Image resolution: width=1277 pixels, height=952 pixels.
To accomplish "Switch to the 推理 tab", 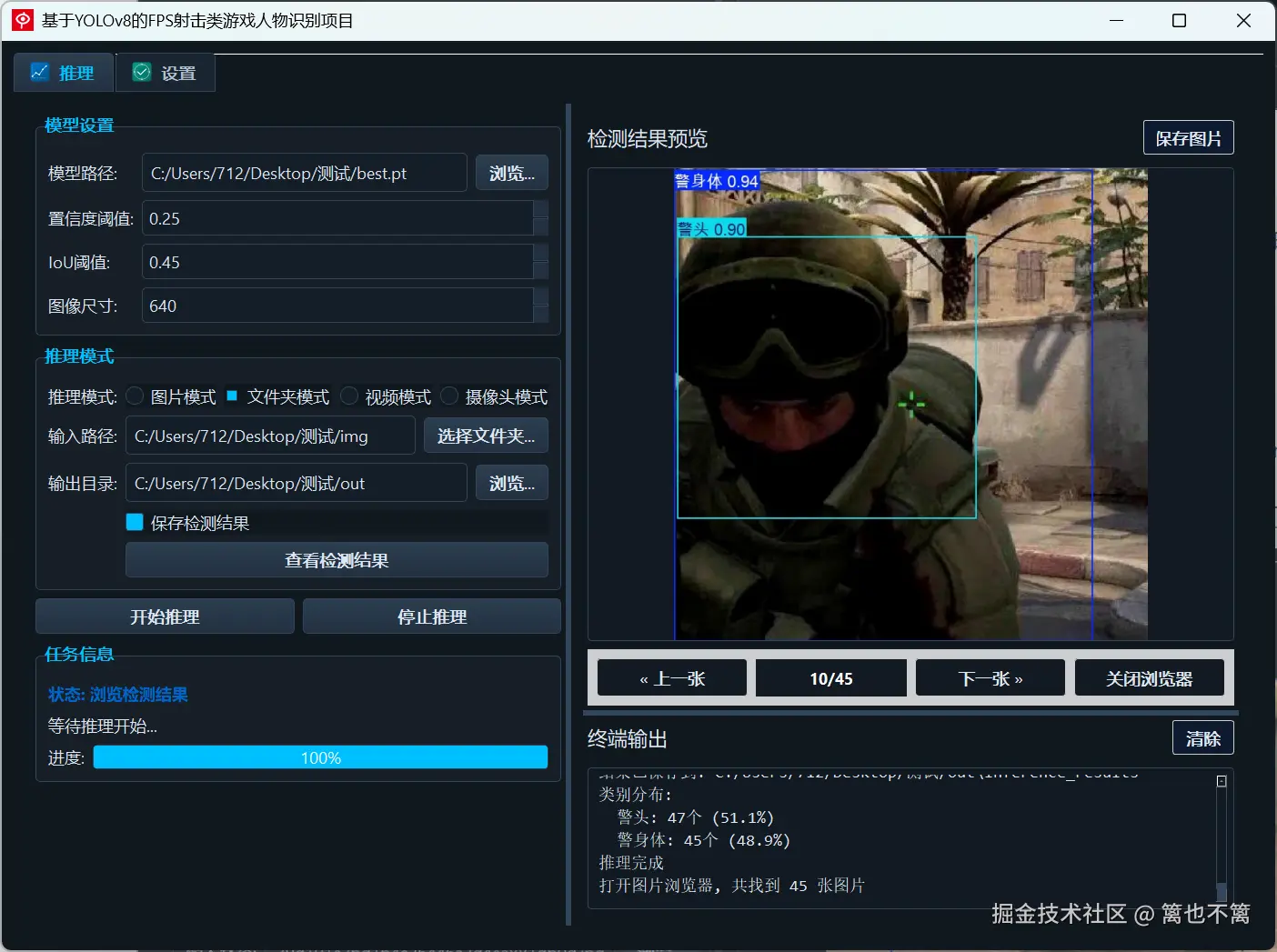I will coord(64,73).
